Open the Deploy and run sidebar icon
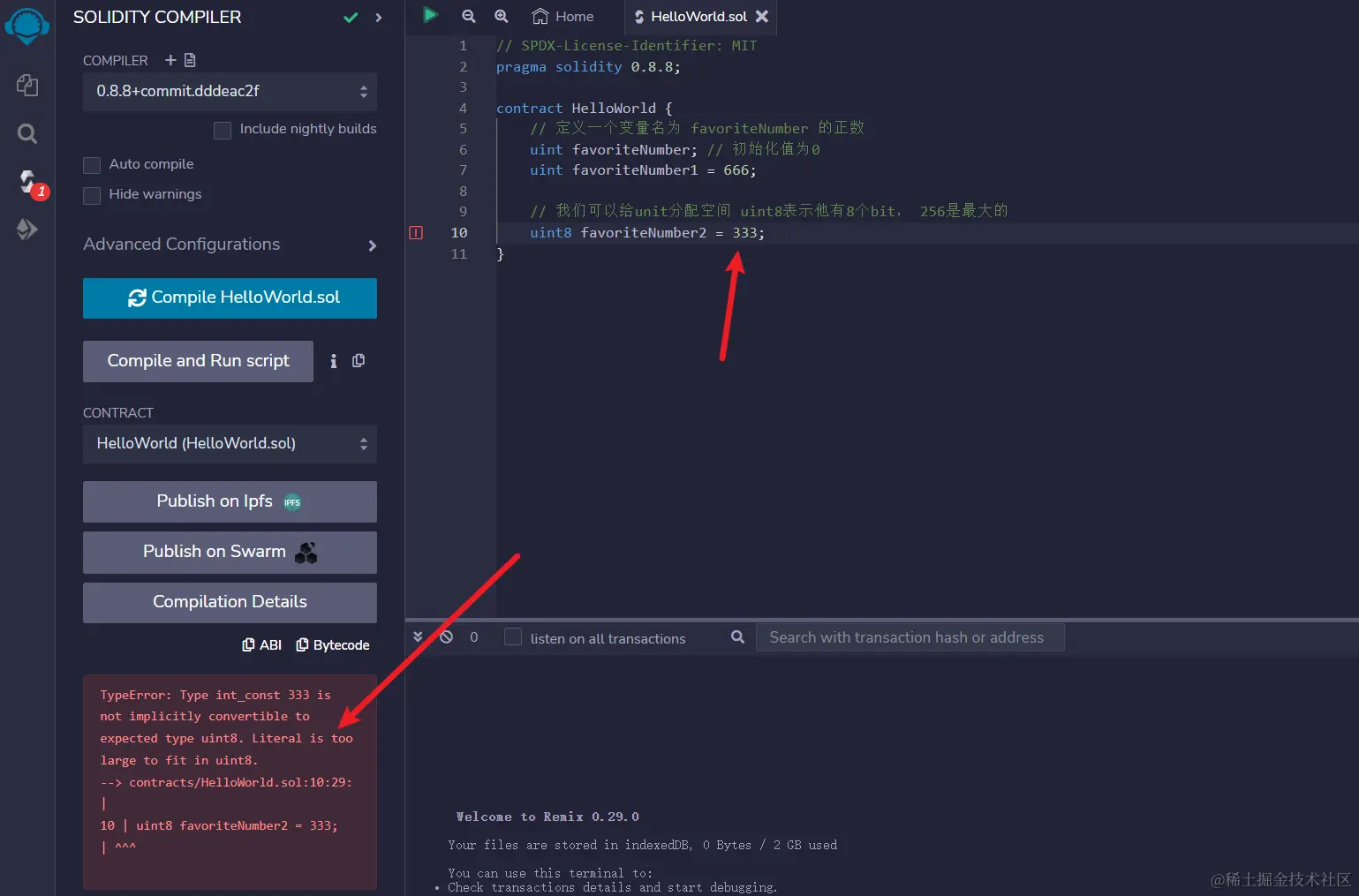Screen dimensions: 1359x896 tap(27, 230)
